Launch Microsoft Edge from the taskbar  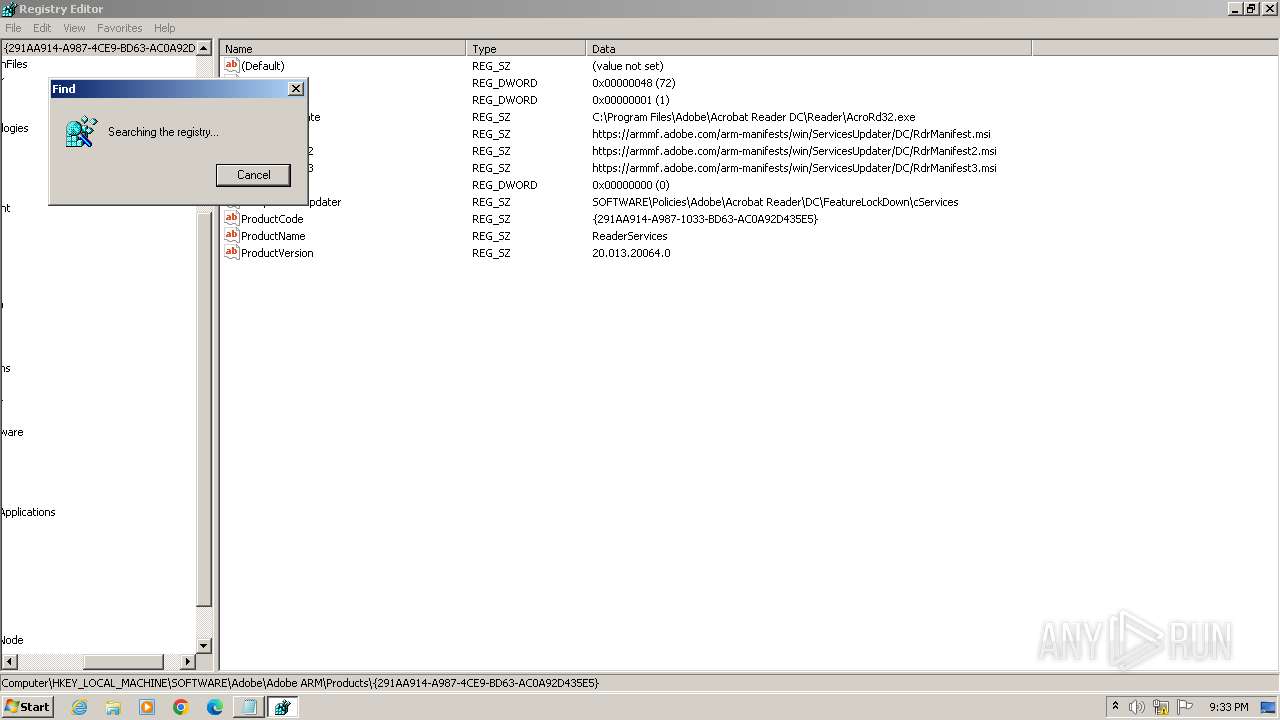215,707
